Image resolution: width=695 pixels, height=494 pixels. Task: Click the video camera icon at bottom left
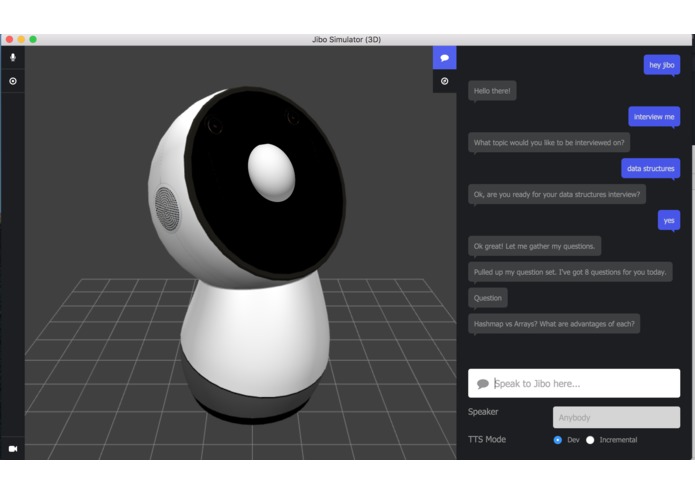click(13, 448)
